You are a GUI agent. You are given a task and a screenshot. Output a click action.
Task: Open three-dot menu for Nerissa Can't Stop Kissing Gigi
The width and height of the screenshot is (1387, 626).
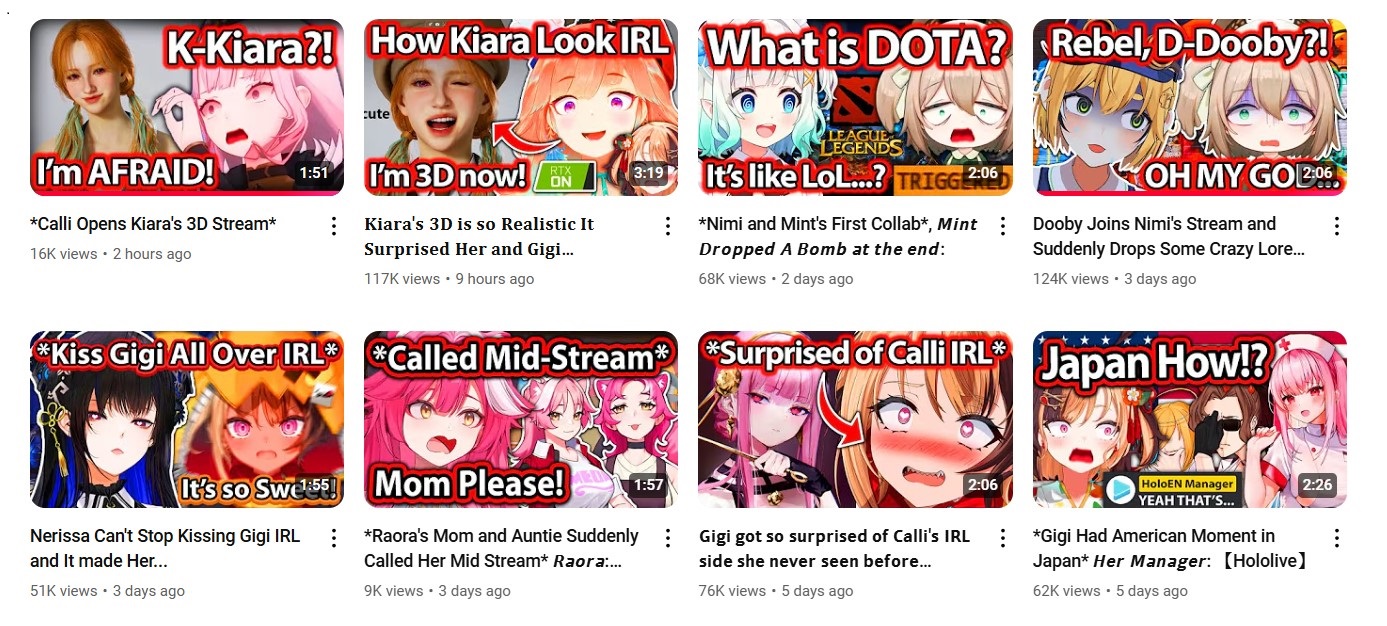point(334,538)
